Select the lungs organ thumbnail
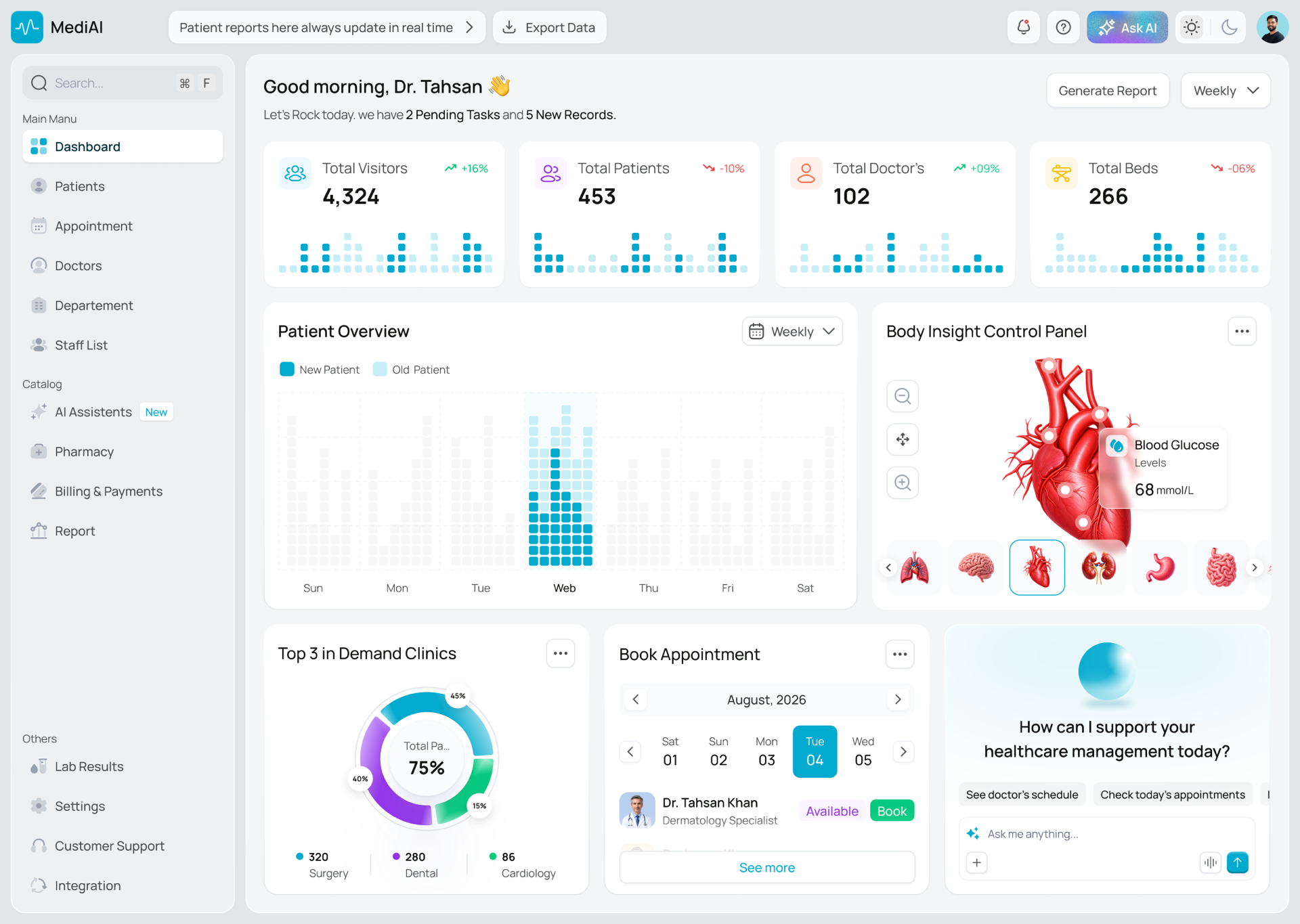The height and width of the screenshot is (924, 1300). click(x=915, y=567)
